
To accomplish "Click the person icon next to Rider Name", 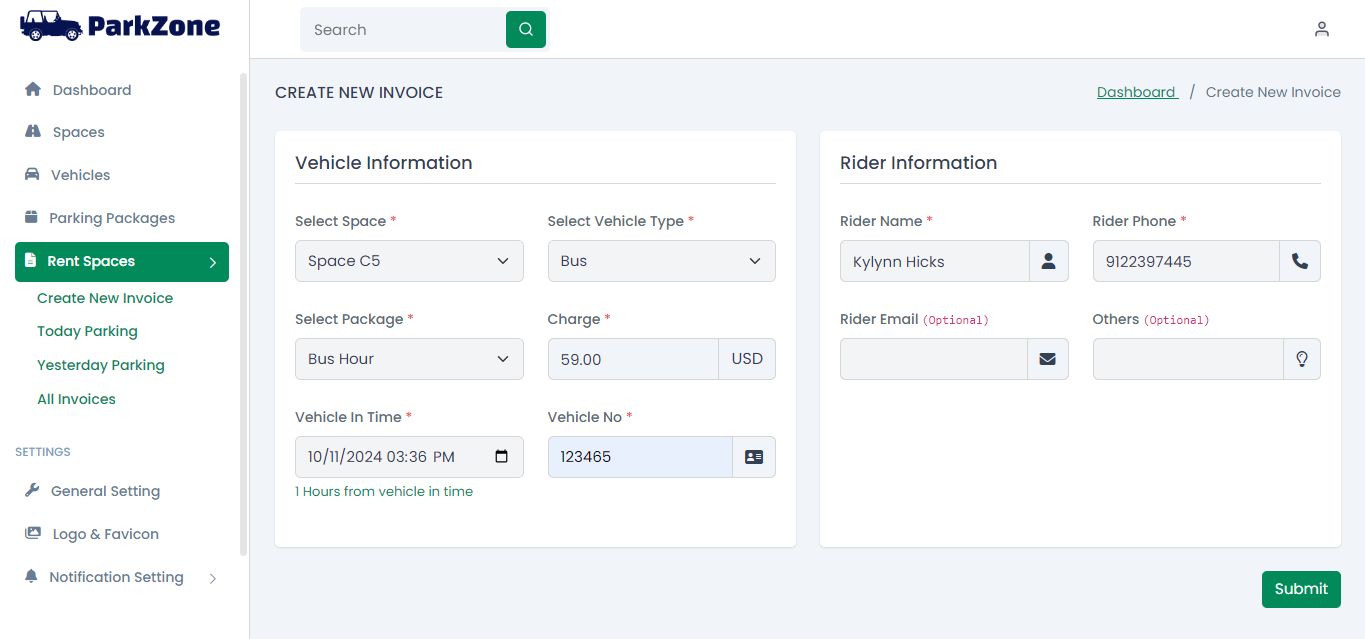I will tap(1048, 261).
